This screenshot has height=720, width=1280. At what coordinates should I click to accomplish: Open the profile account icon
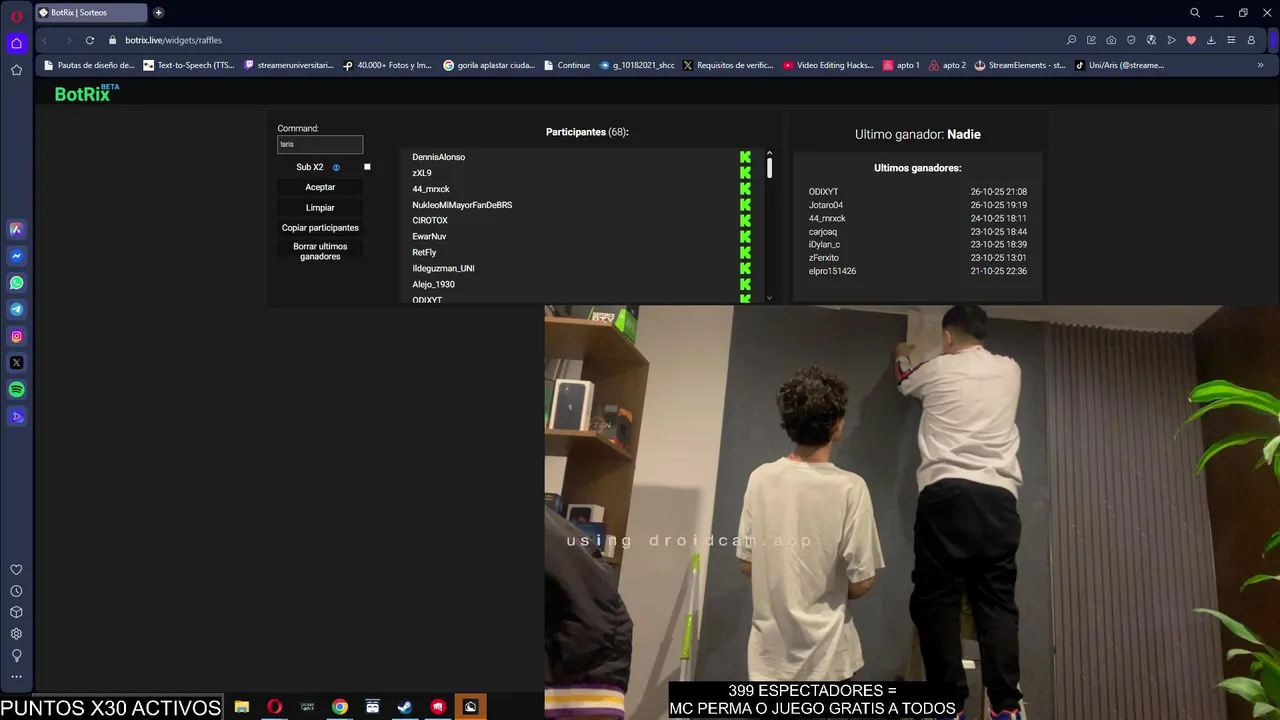tap(1251, 40)
